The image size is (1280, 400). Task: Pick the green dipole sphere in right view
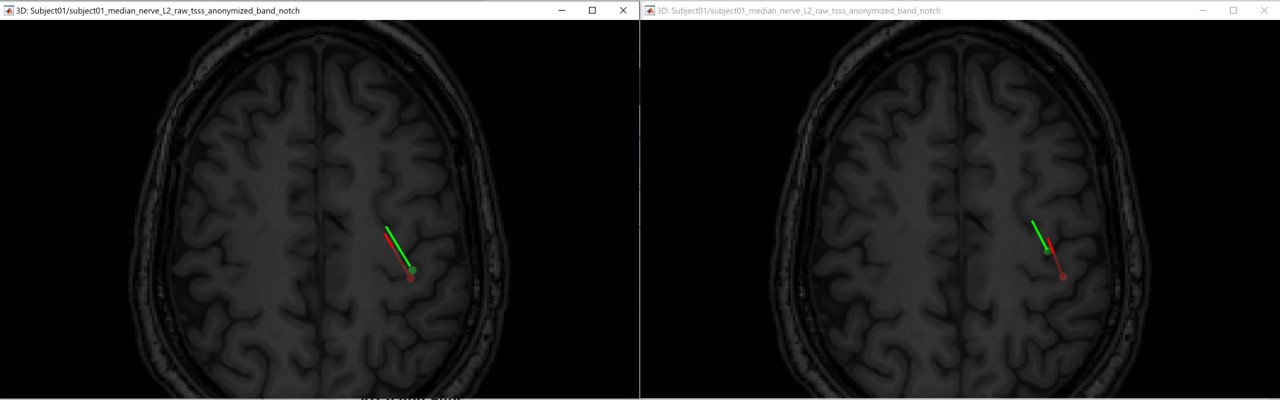pos(1047,251)
